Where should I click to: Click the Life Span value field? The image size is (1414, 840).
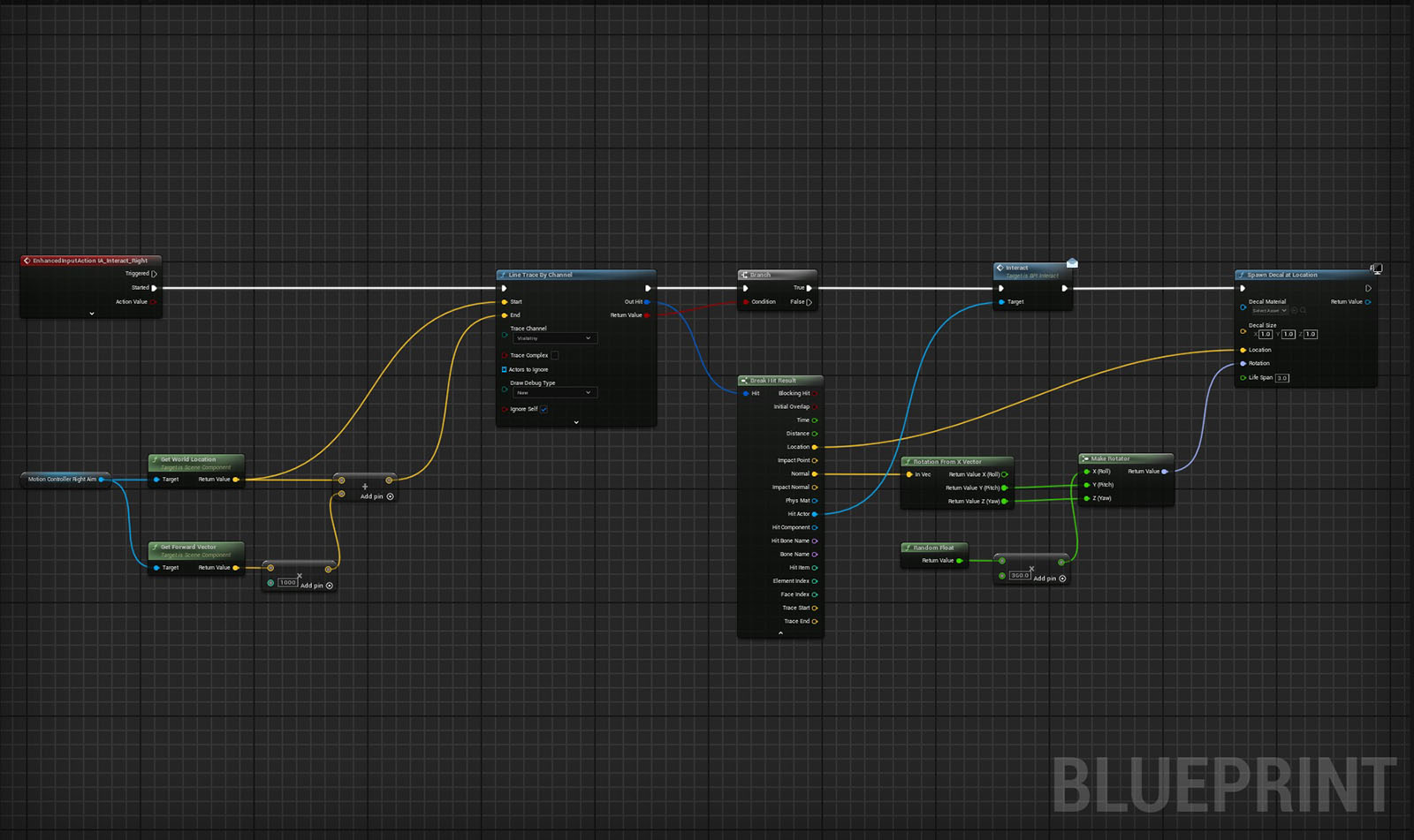click(x=1281, y=378)
